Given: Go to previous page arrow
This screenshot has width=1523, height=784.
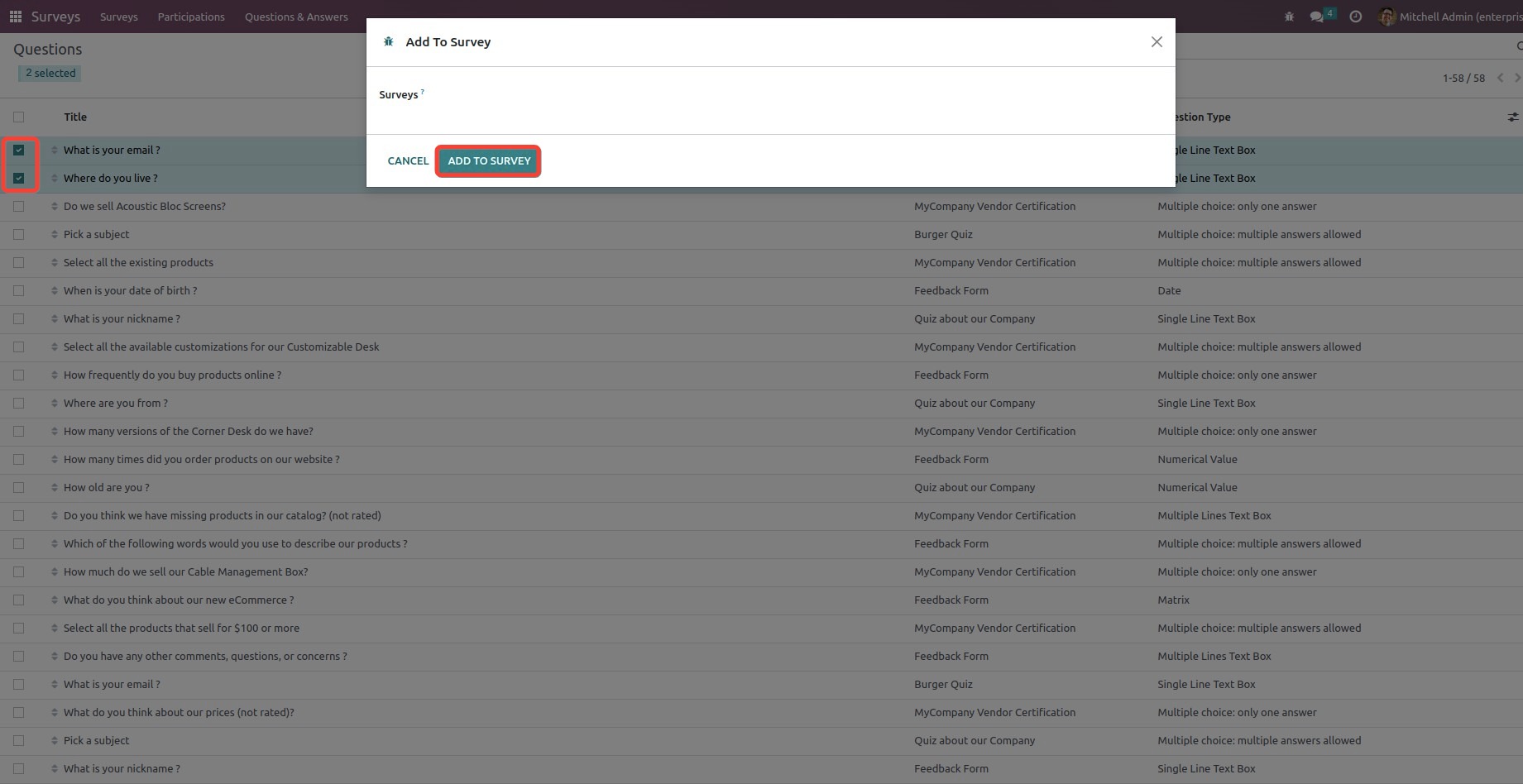Looking at the screenshot, I should (1500, 78).
